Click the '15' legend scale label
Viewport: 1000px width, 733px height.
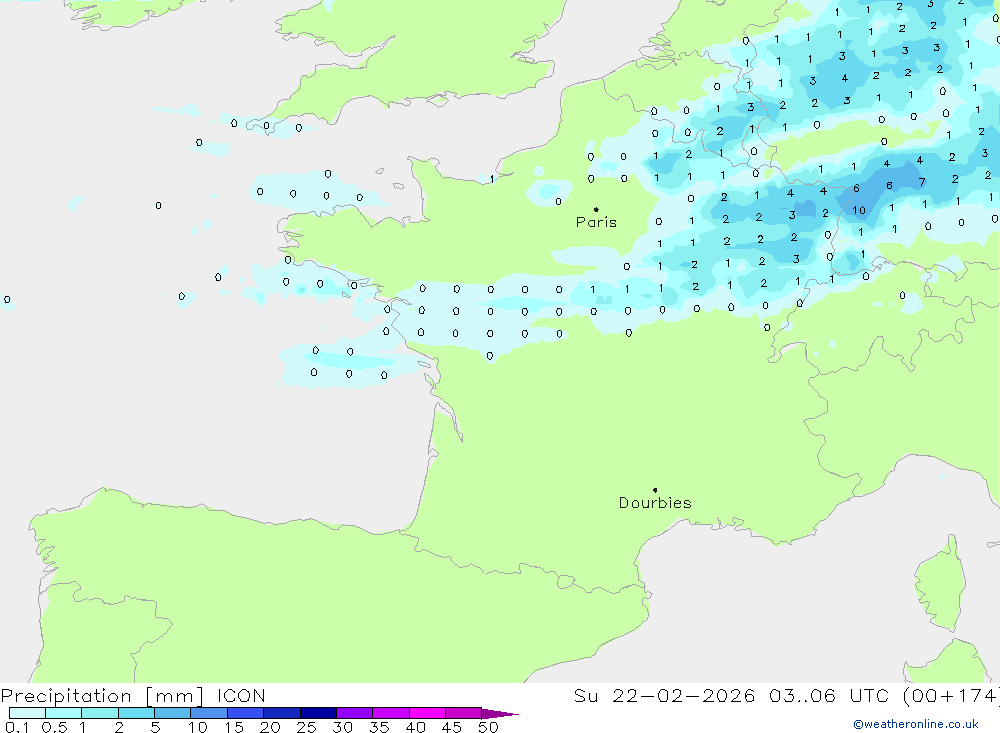click(233, 727)
